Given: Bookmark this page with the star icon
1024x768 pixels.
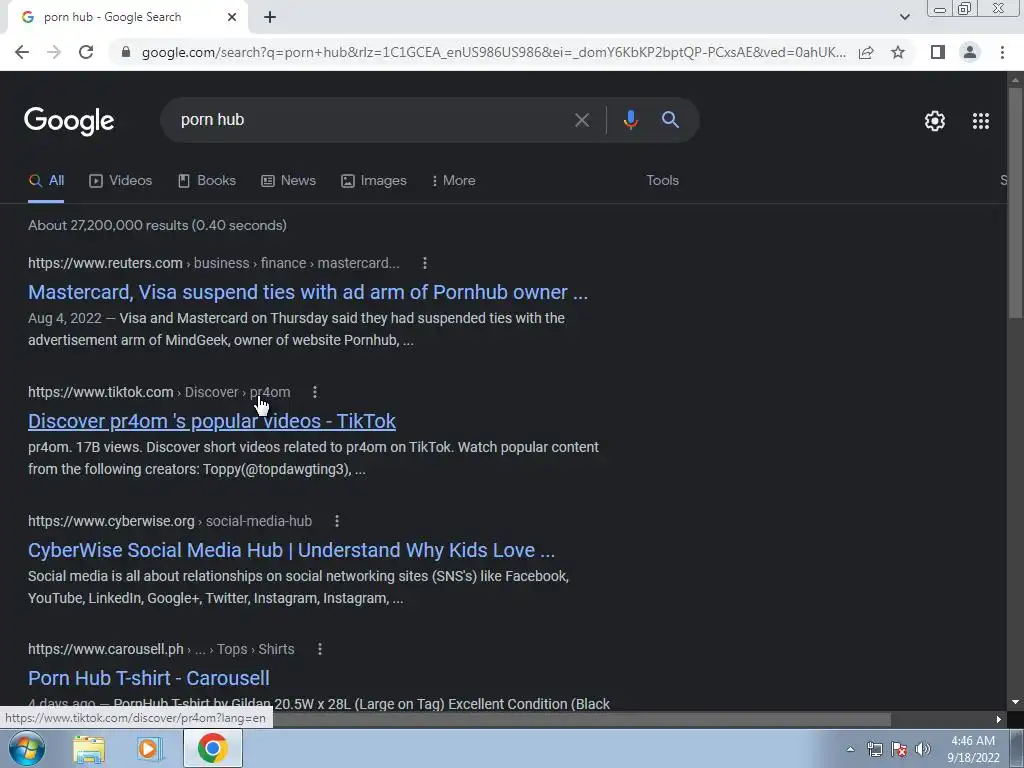Looking at the screenshot, I should (x=898, y=52).
